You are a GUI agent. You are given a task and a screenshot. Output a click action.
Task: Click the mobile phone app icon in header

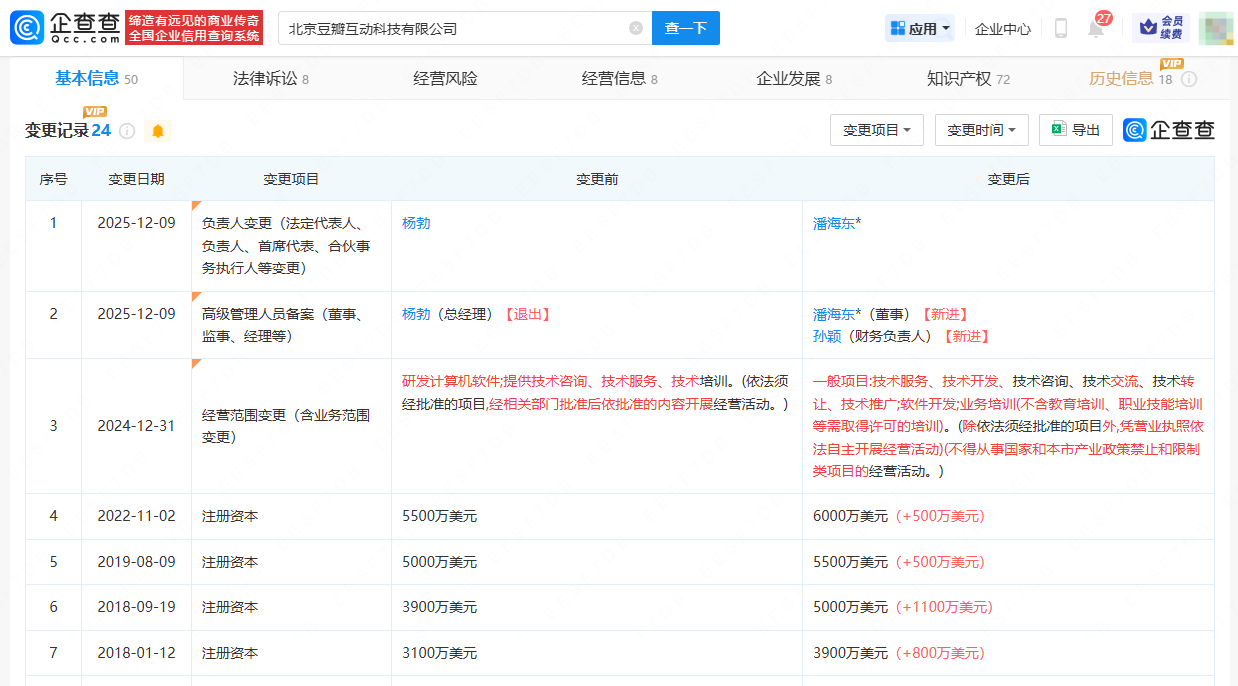[1060, 29]
